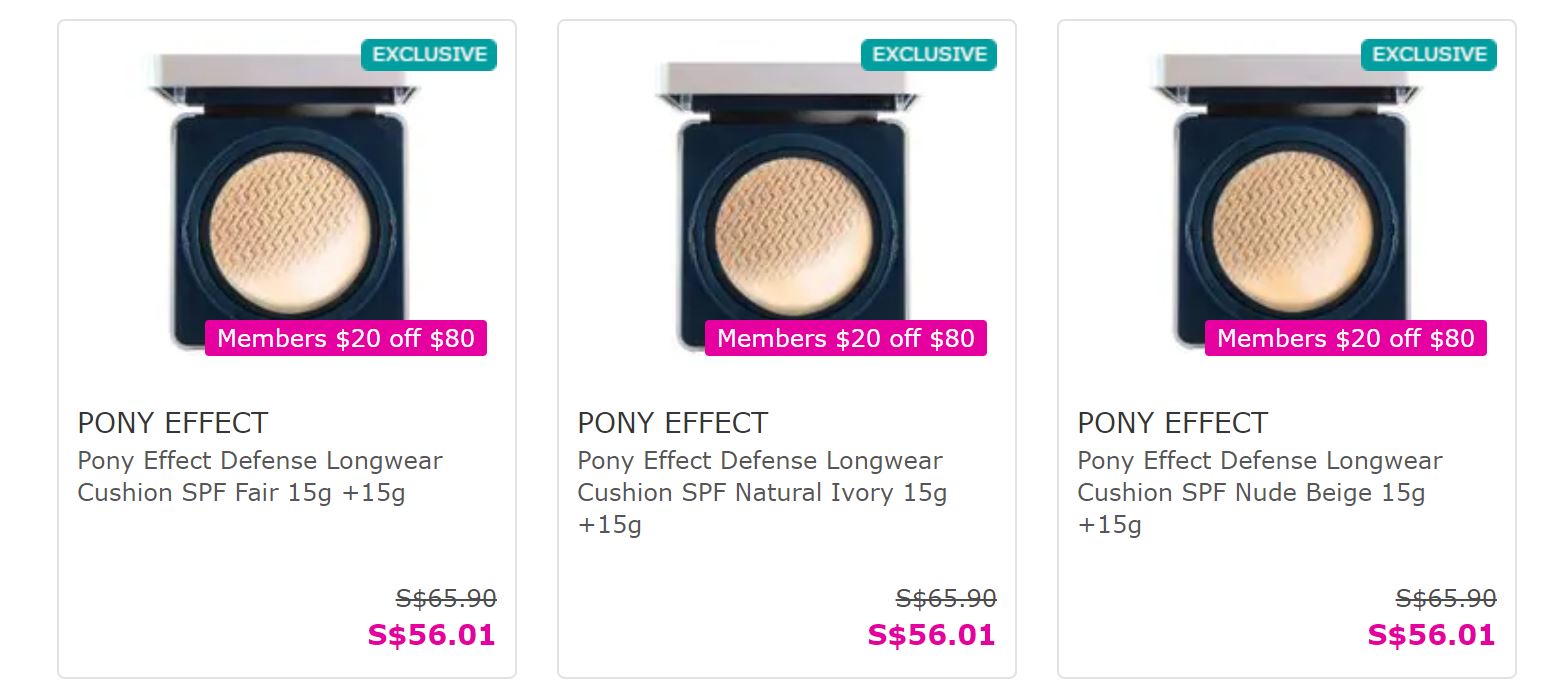Click strikethrough S$65.90 price on Nude Beige cushion
Screen dimensions: 1561x695
pyautogui.click(x=1446, y=599)
